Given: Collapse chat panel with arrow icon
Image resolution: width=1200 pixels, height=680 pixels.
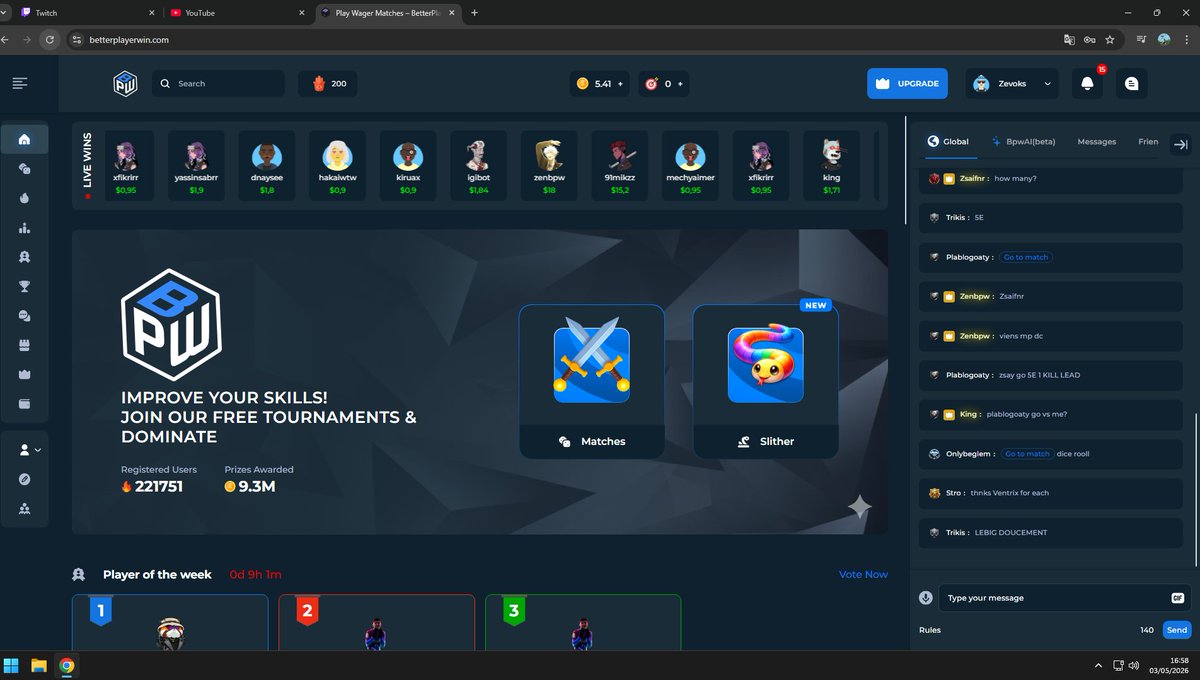Looking at the screenshot, I should [x=1180, y=143].
